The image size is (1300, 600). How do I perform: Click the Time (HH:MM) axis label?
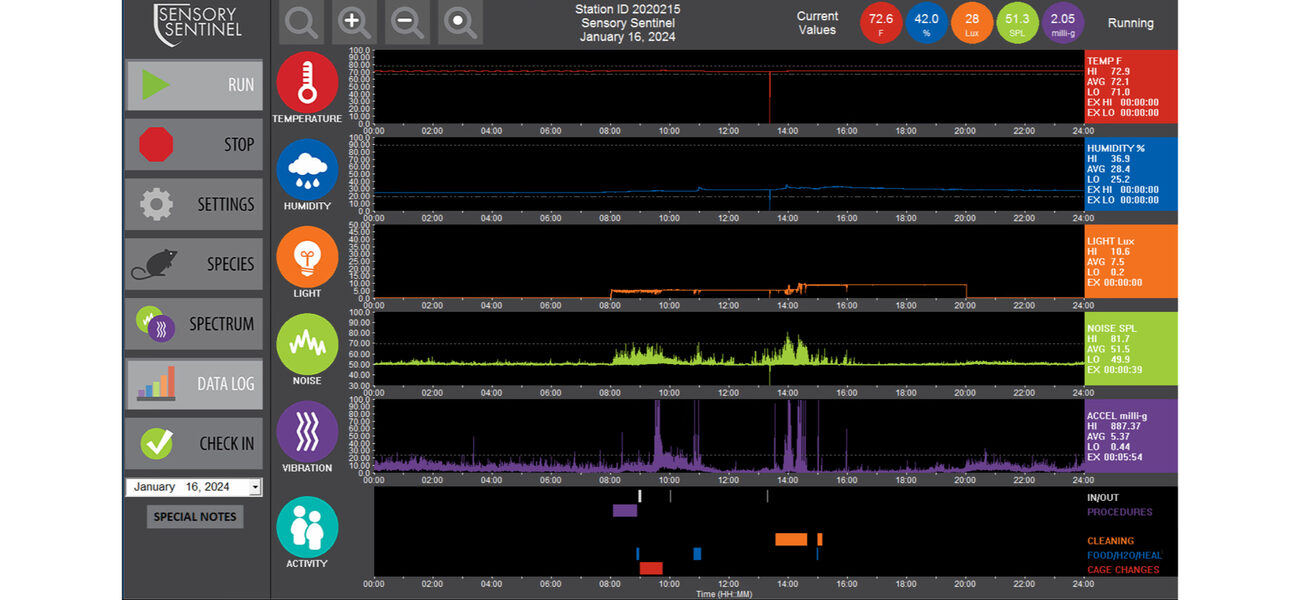click(x=724, y=594)
